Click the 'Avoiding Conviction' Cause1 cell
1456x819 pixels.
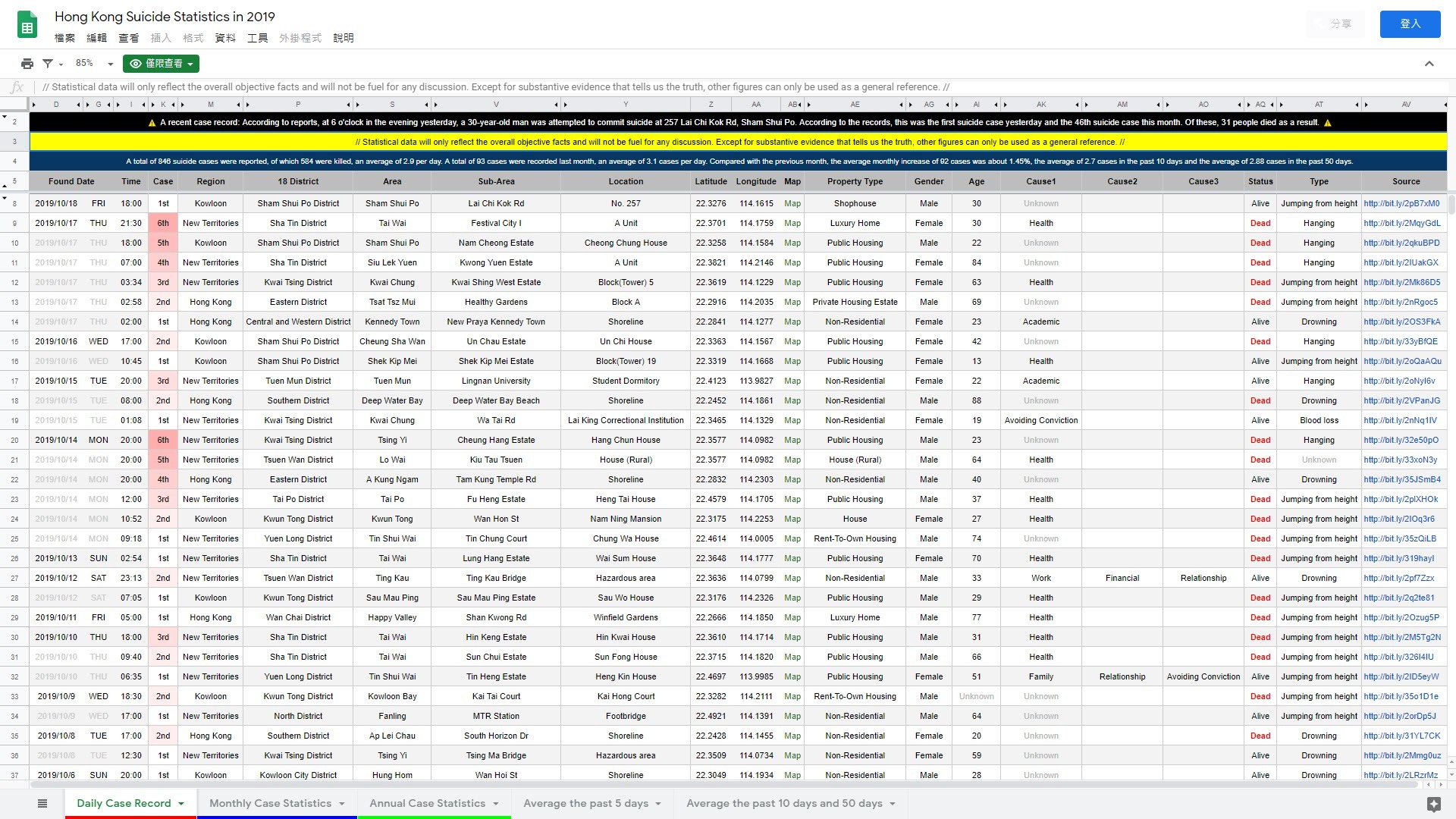tap(1041, 420)
